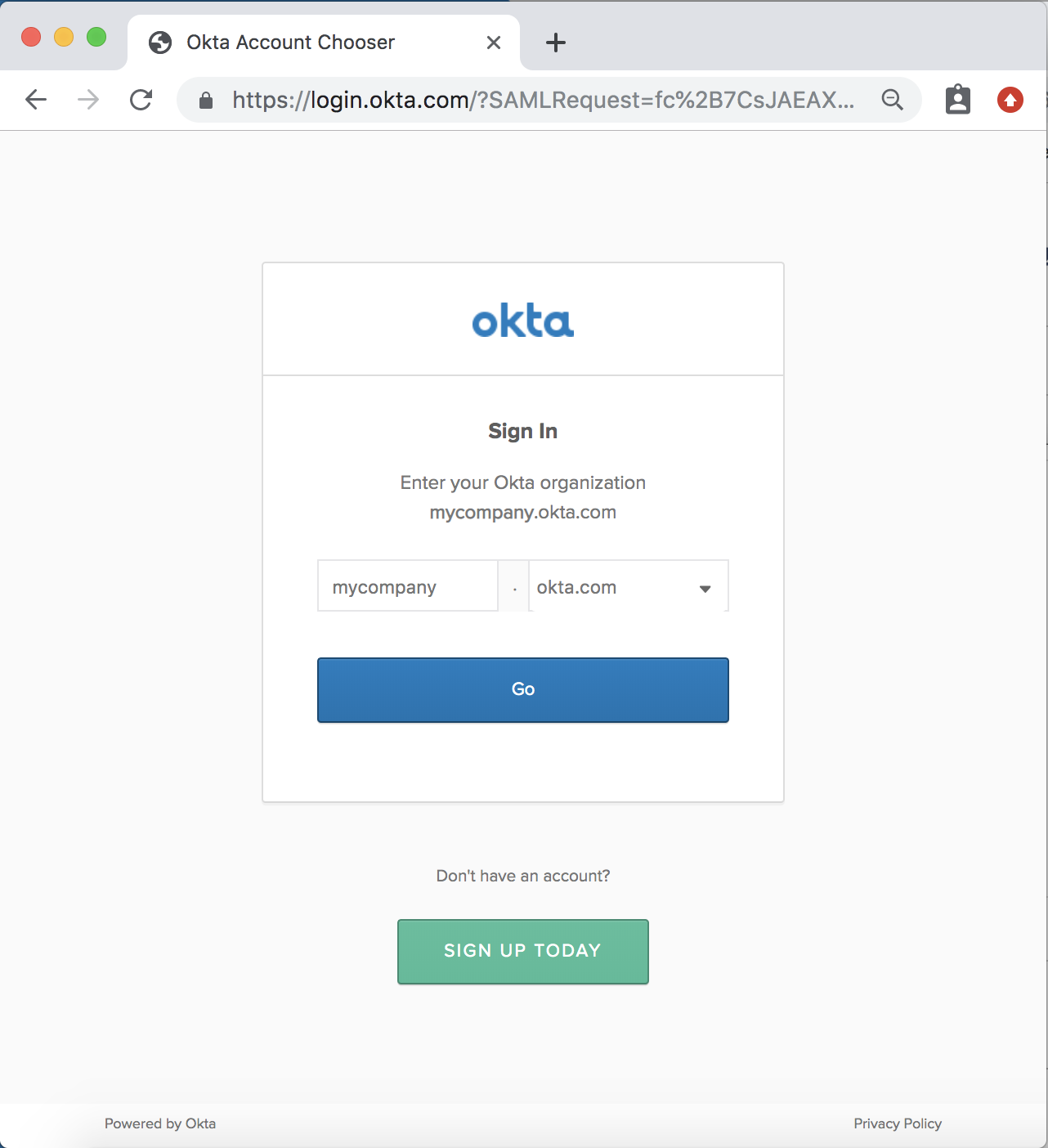
Task: Click the zoom magnifier icon in address bar
Action: [892, 100]
